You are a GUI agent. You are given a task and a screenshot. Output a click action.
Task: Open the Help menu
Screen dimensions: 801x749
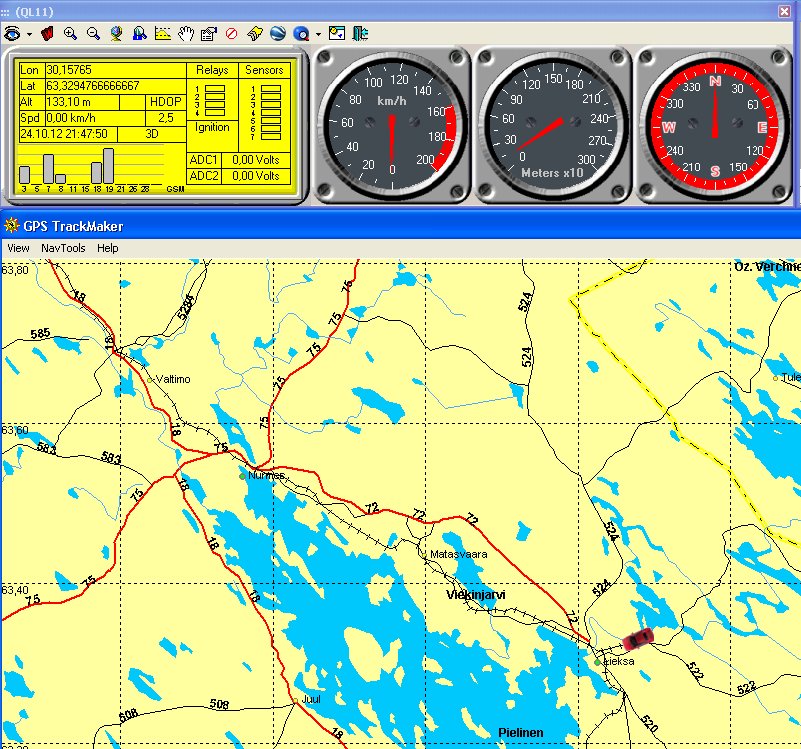[107, 248]
